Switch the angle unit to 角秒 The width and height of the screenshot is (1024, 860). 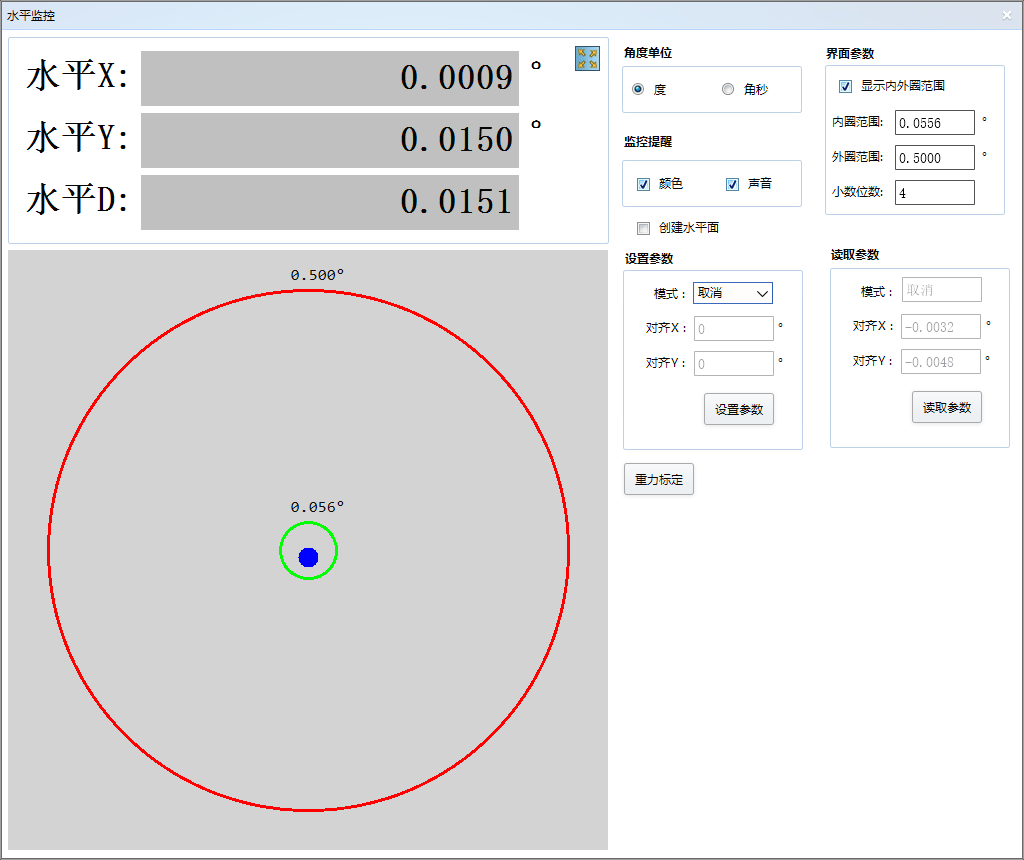[x=728, y=89]
